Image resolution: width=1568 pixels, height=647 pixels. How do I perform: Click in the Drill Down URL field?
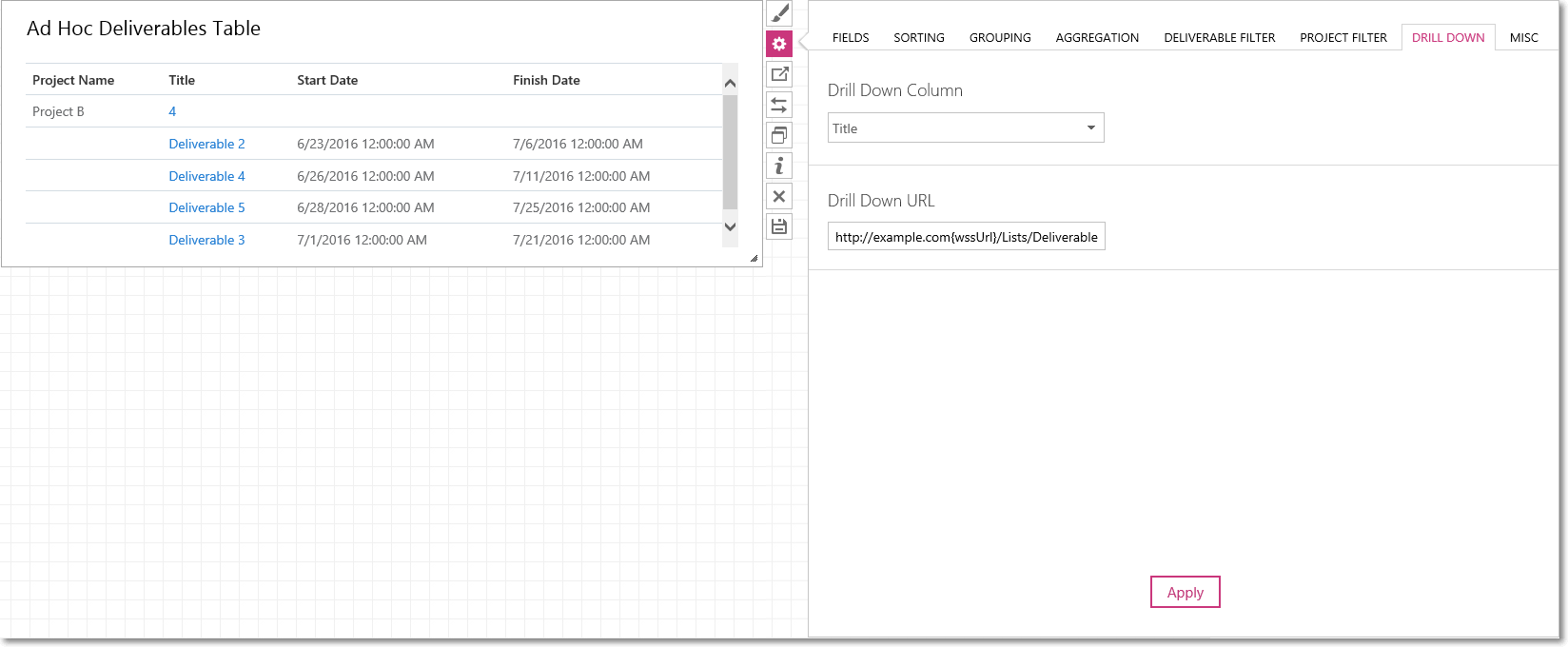967,237
